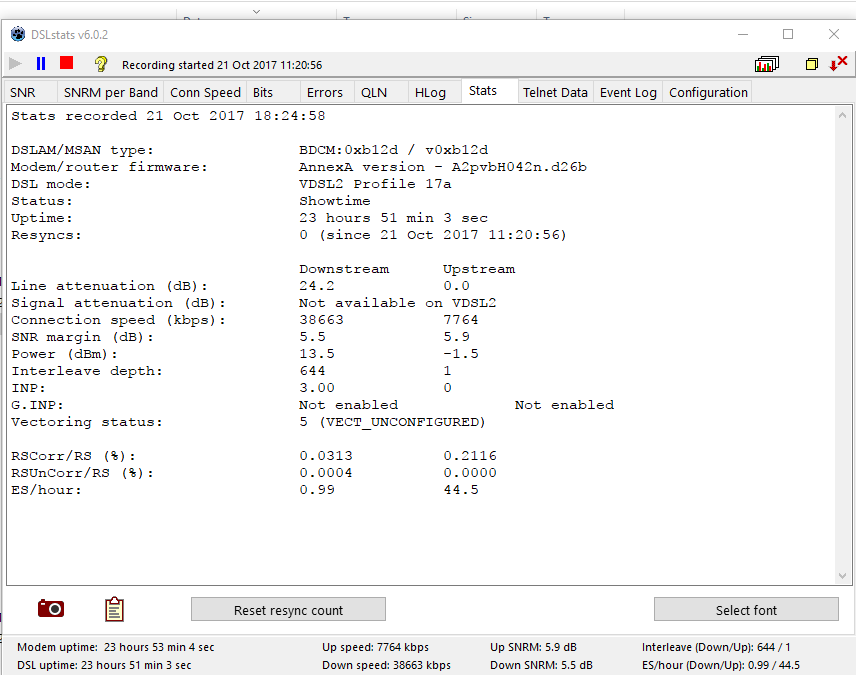
Task: Click the DSLstats app icon in title bar
Action: (18, 35)
